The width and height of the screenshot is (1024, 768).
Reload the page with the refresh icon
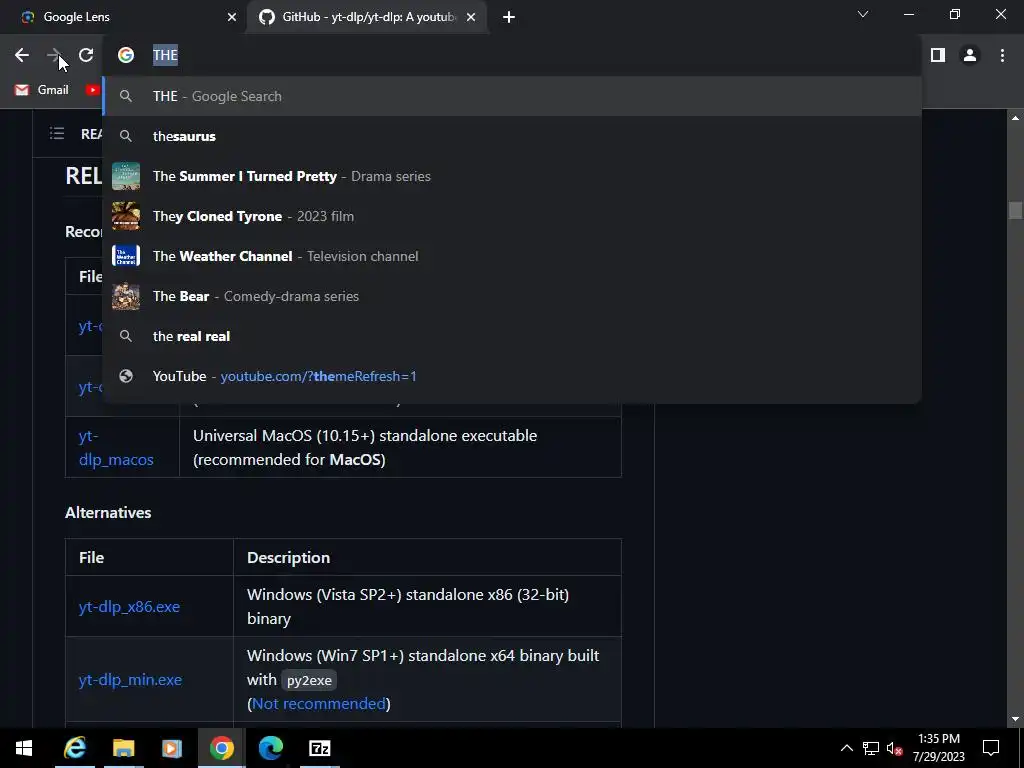coord(86,56)
